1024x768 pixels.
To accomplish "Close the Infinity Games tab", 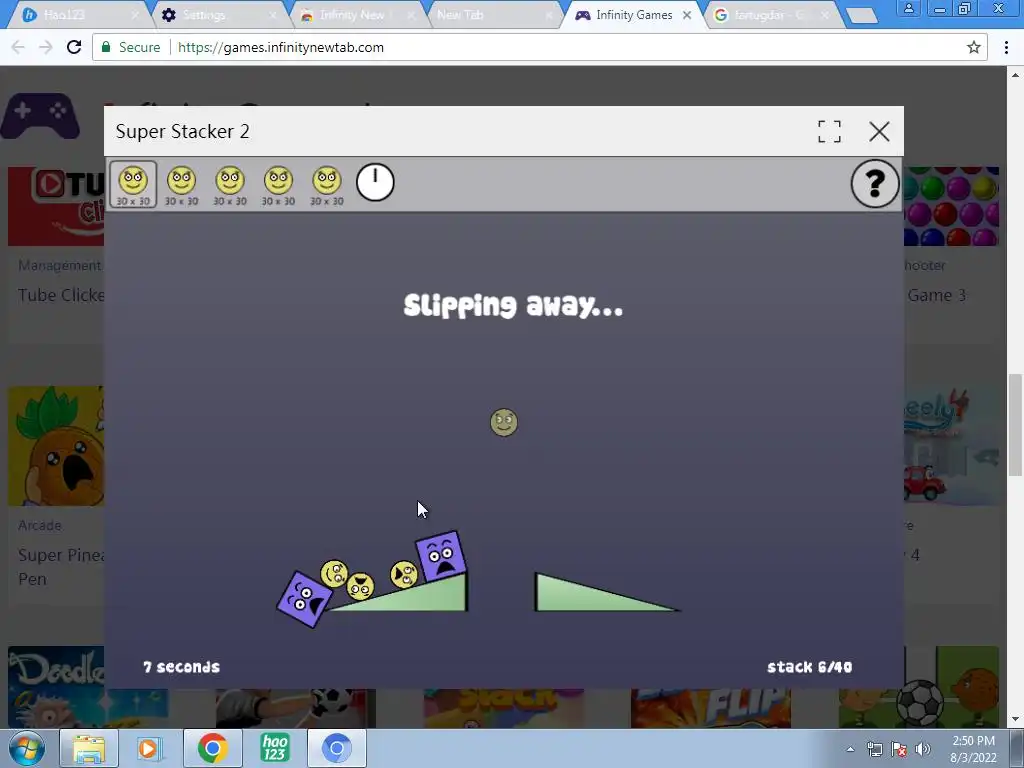I will point(687,15).
